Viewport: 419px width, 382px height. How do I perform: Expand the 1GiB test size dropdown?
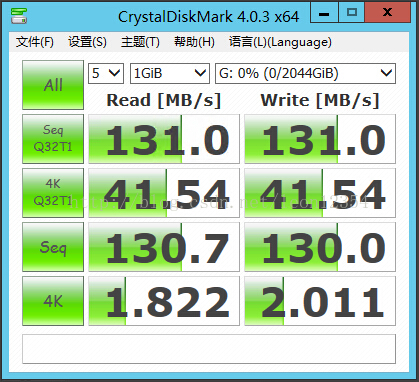(x=170, y=73)
